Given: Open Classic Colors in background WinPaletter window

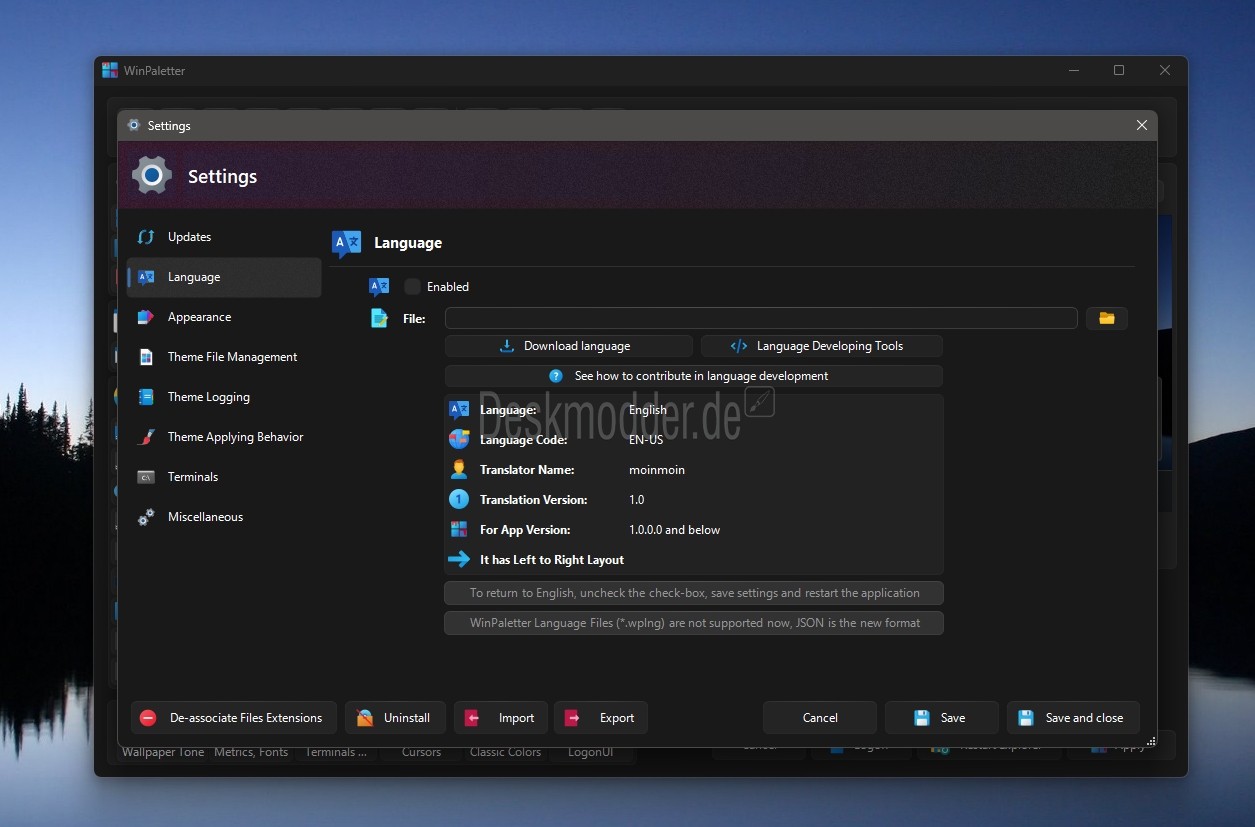Looking at the screenshot, I should point(505,752).
